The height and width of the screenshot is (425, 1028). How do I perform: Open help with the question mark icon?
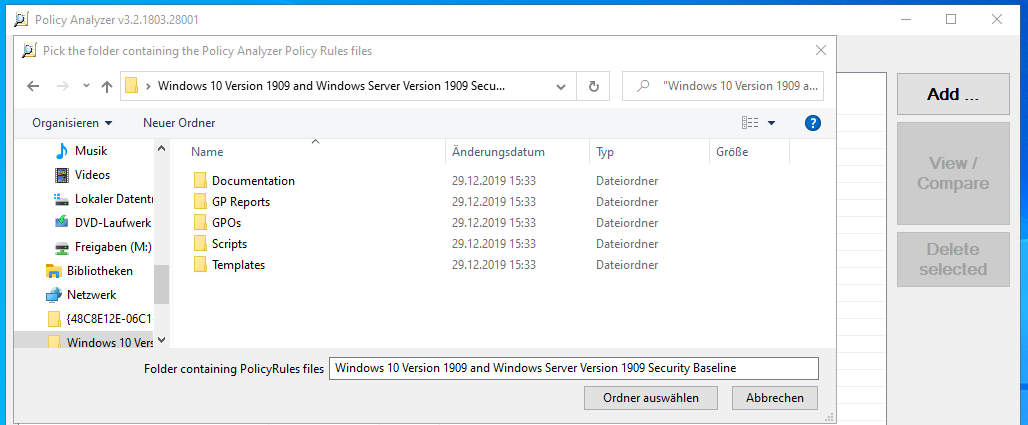coord(813,123)
